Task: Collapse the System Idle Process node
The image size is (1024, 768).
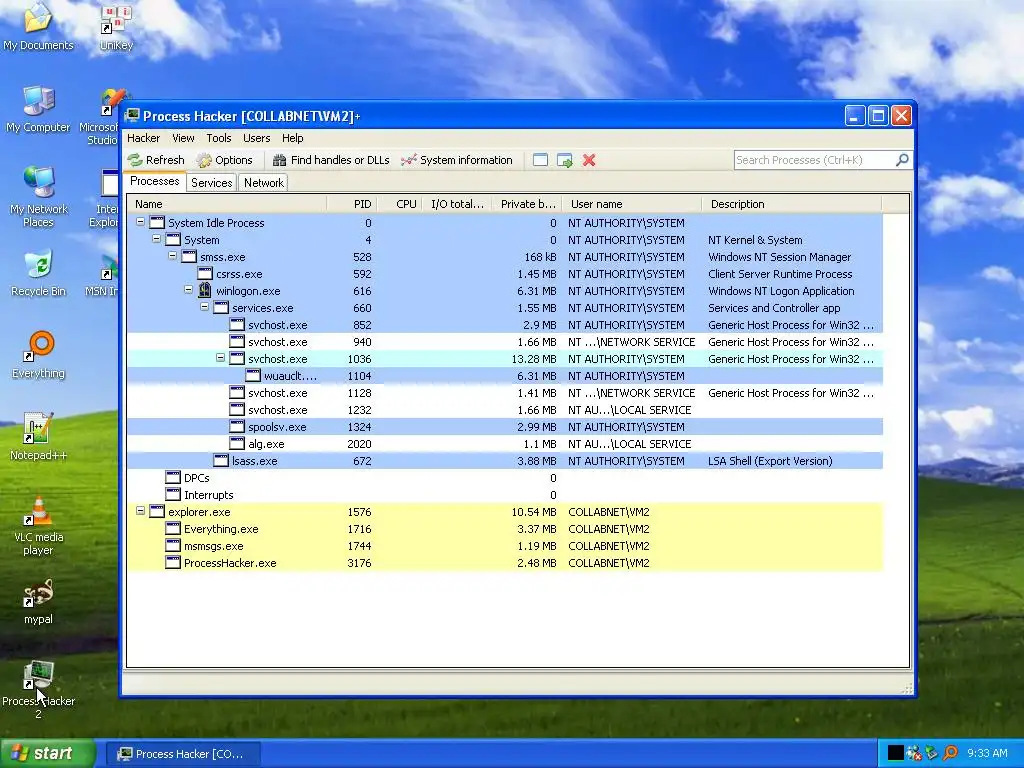Action: click(140, 222)
